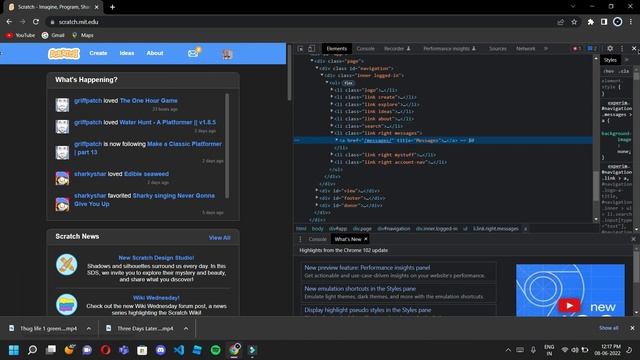The width and height of the screenshot is (640, 360).
Task: Click the Scratch logo in navigation bar
Action: point(64,53)
